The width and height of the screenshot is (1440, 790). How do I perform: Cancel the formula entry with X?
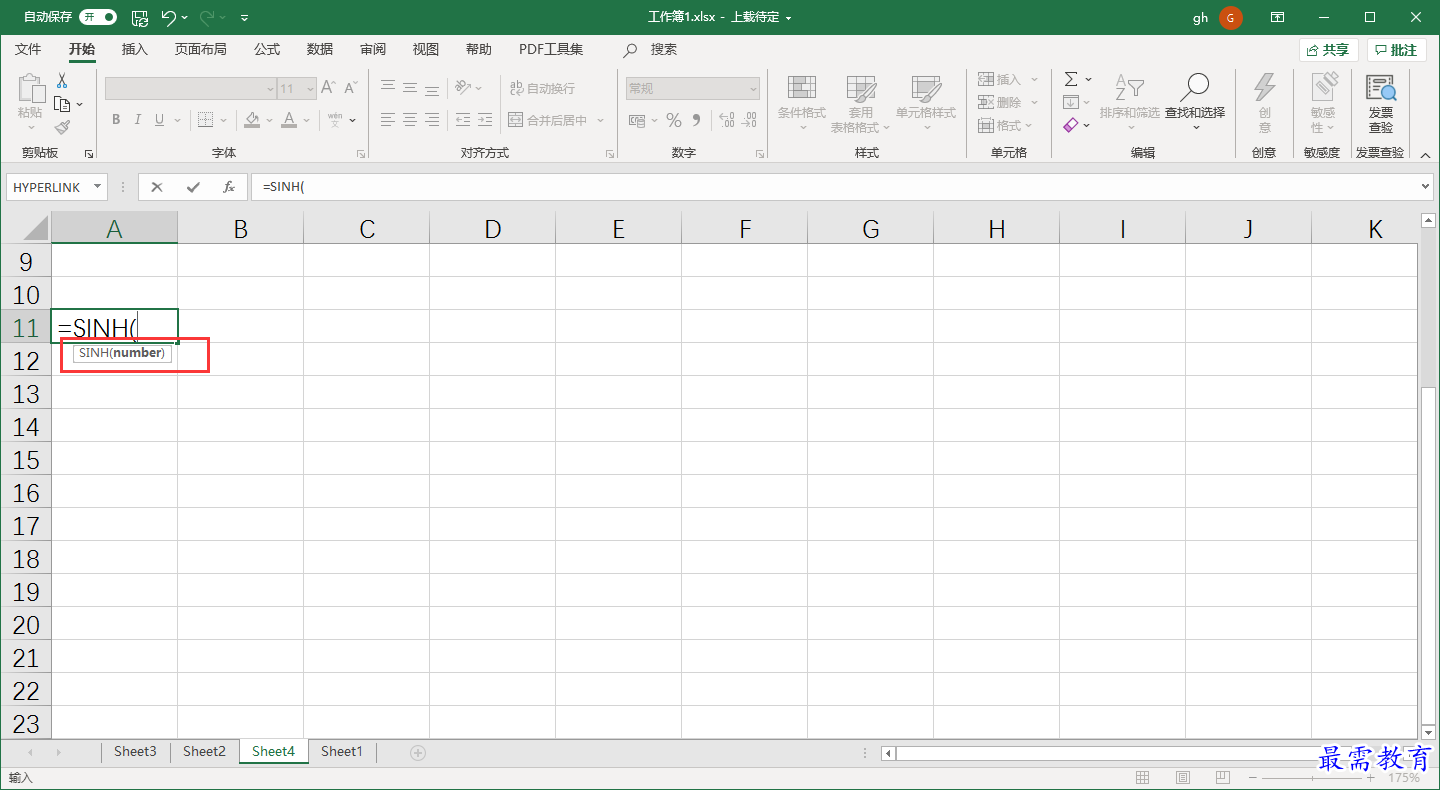coord(157,187)
